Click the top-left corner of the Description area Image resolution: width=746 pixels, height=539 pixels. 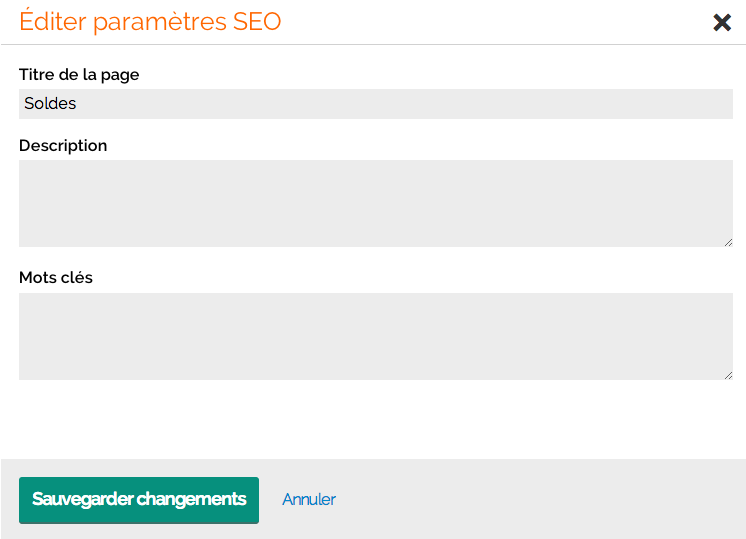[26, 167]
